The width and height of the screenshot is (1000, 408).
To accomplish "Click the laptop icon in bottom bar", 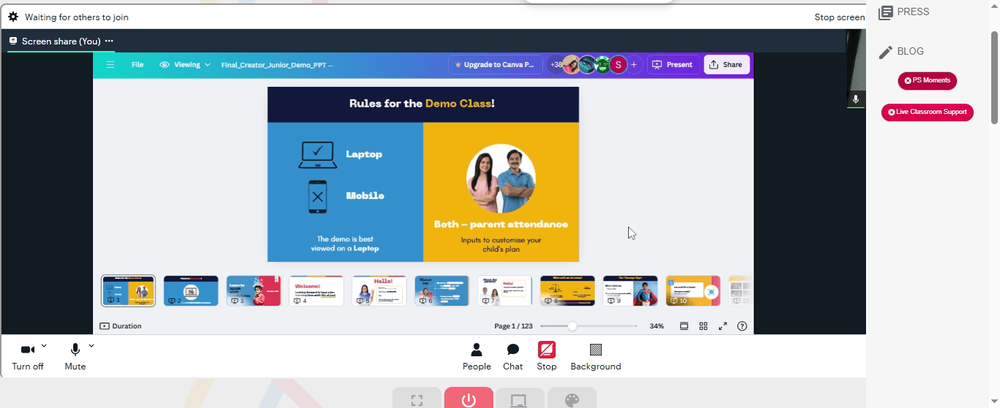I will coord(520,400).
